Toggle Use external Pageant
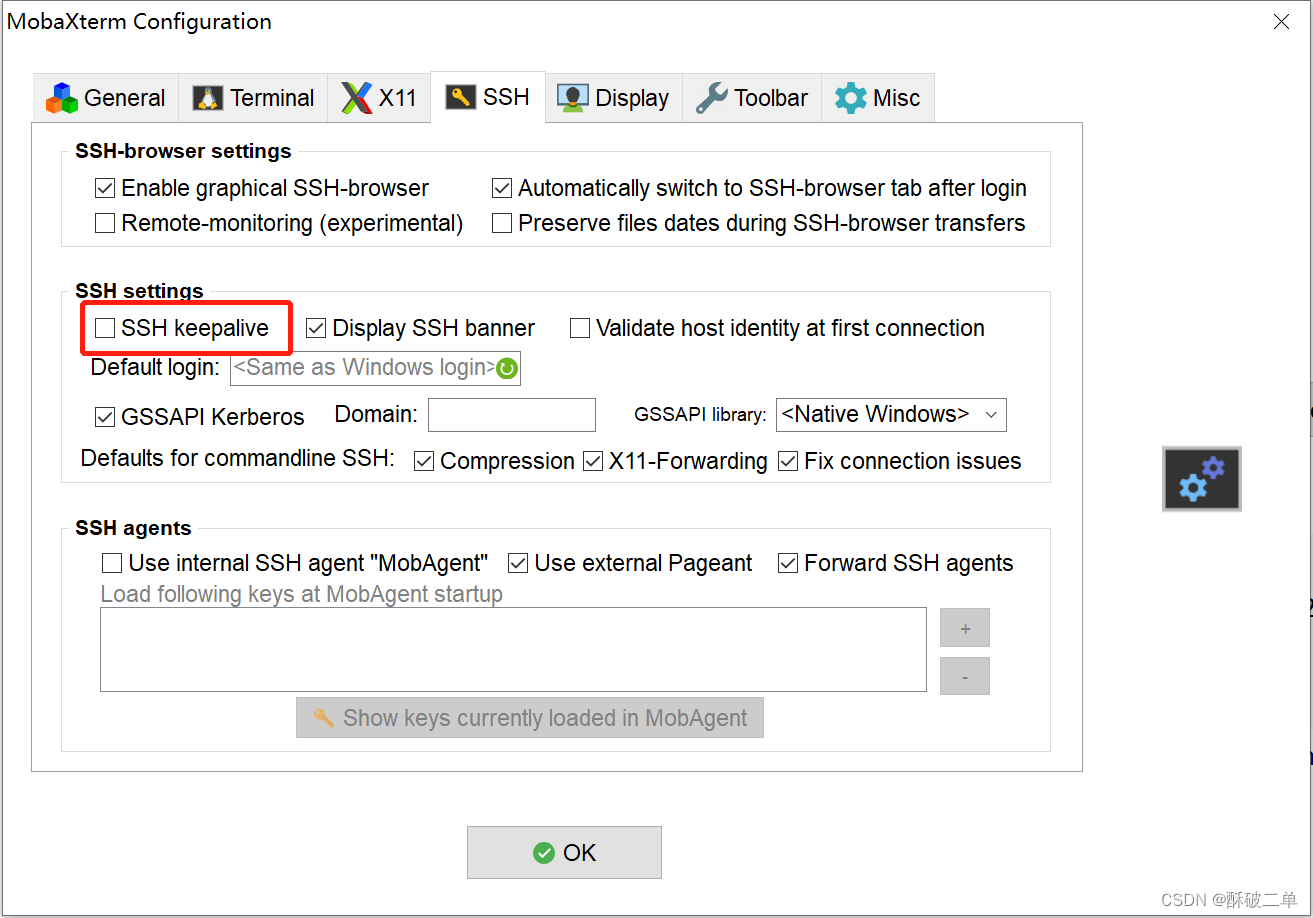 518,563
